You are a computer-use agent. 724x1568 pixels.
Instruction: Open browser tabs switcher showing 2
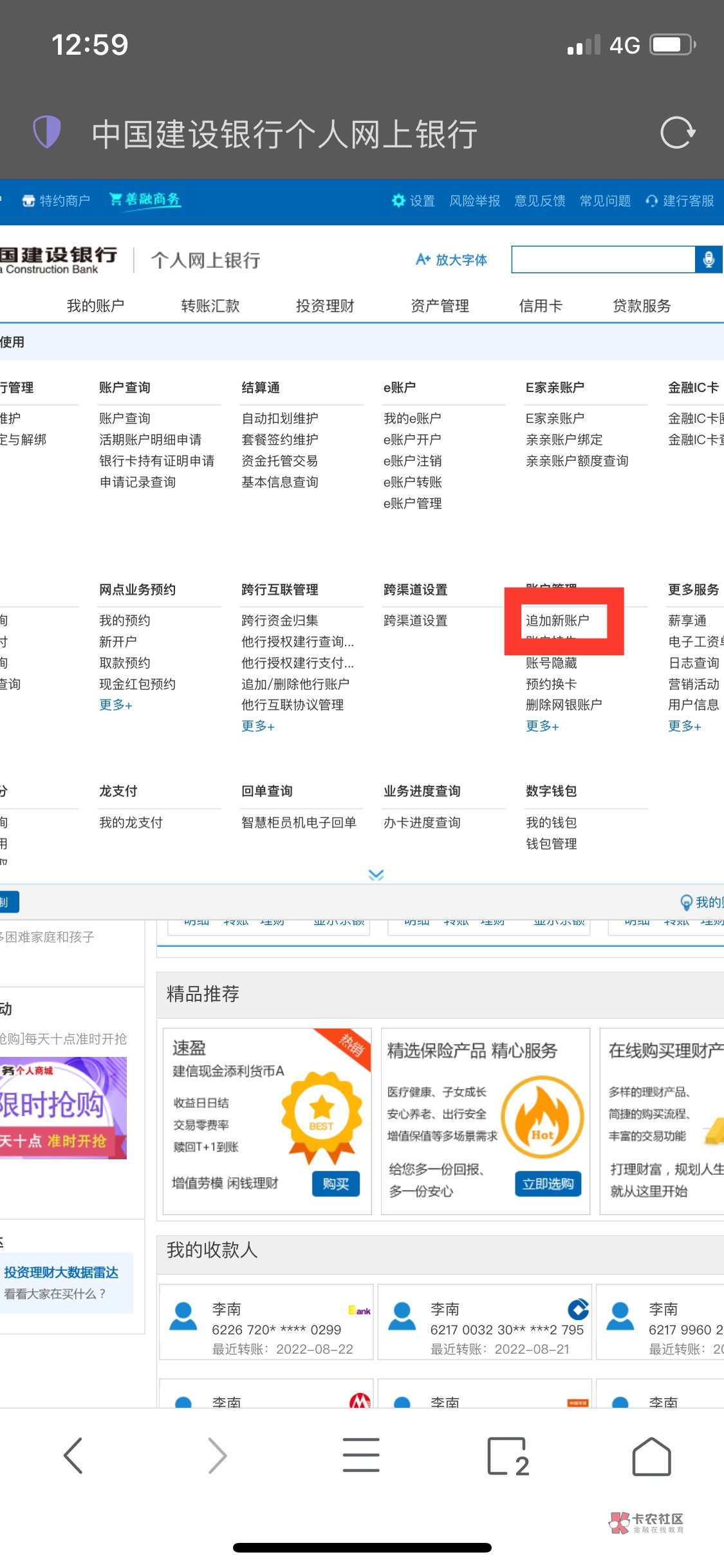pyautogui.click(x=507, y=1456)
